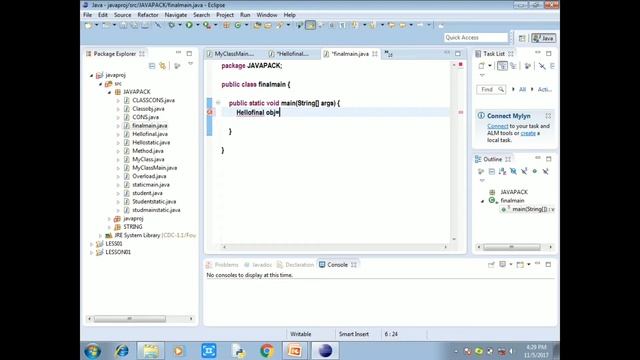Open Run button dropdown arrow
This screenshot has width=640, height=360.
pos(198,25)
